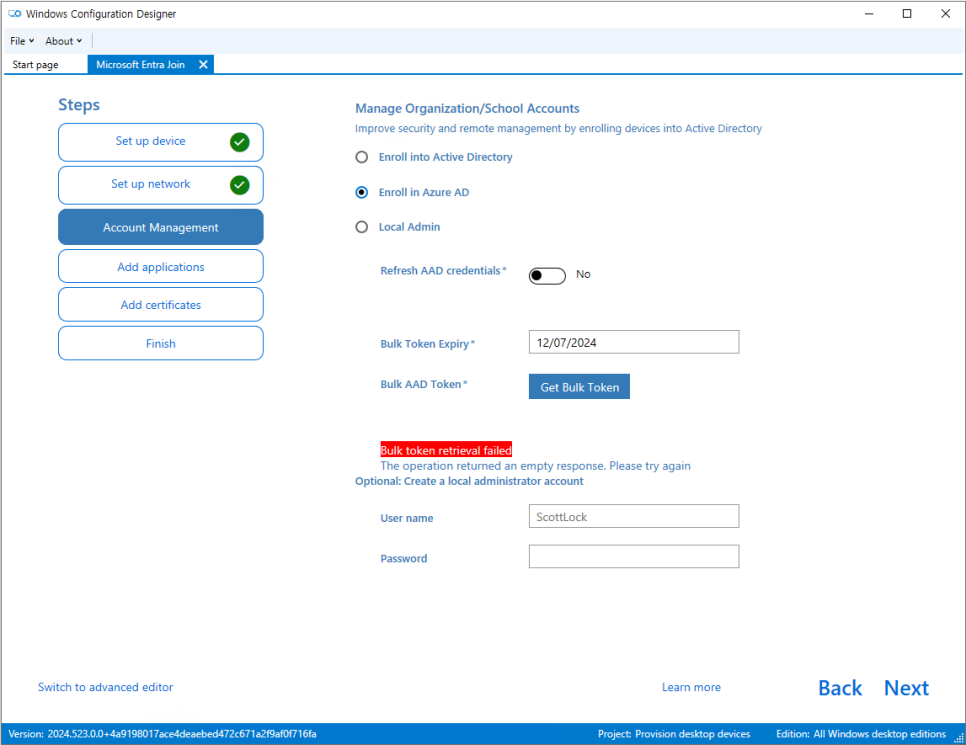
Task: Click the window resize grip in status bar
Action: pos(959,738)
